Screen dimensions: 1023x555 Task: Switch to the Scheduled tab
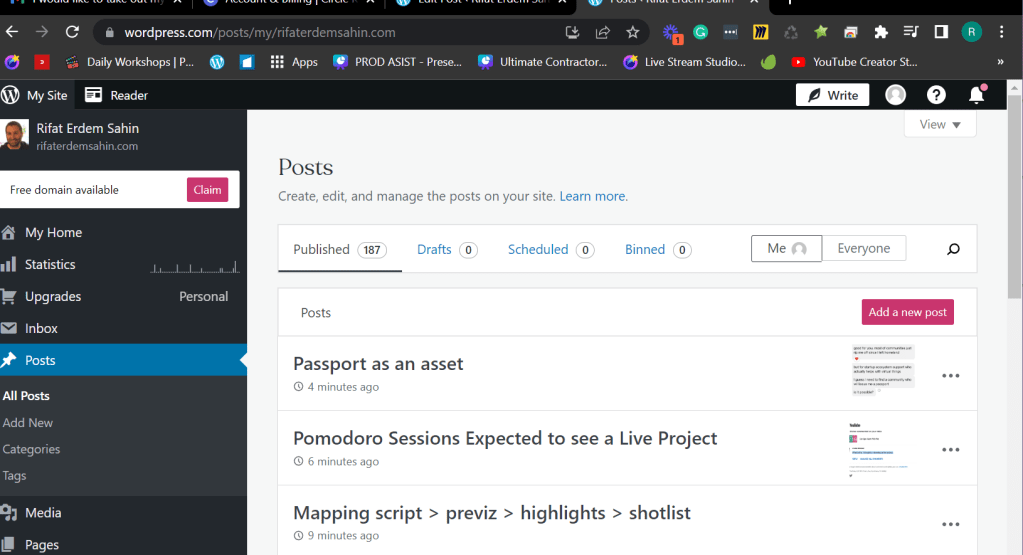point(551,249)
